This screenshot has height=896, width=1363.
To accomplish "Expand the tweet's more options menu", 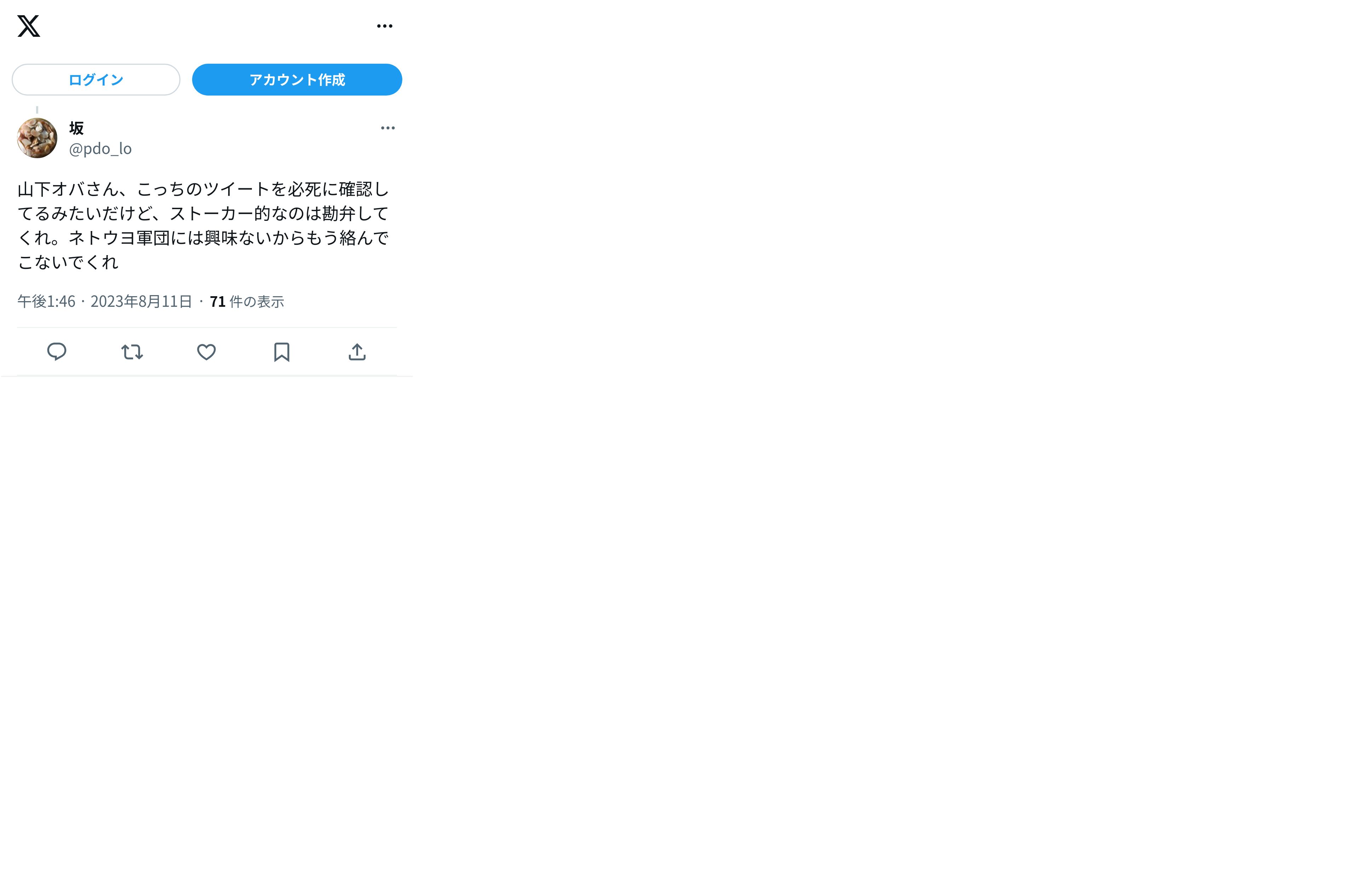I will coord(388,128).
